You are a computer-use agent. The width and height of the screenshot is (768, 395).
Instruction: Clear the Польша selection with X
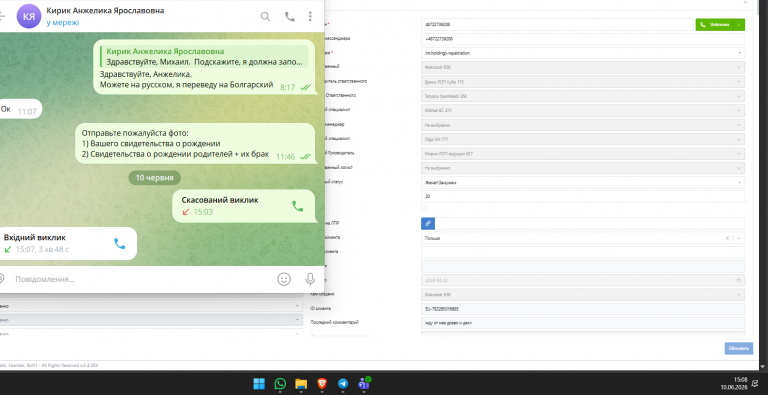point(727,238)
